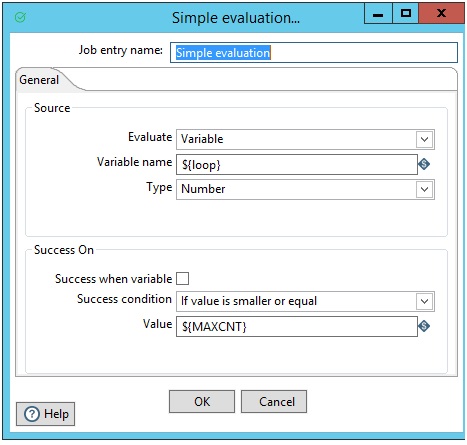
Task: Minimize the Simple evaluation dialog
Action: (378, 14)
